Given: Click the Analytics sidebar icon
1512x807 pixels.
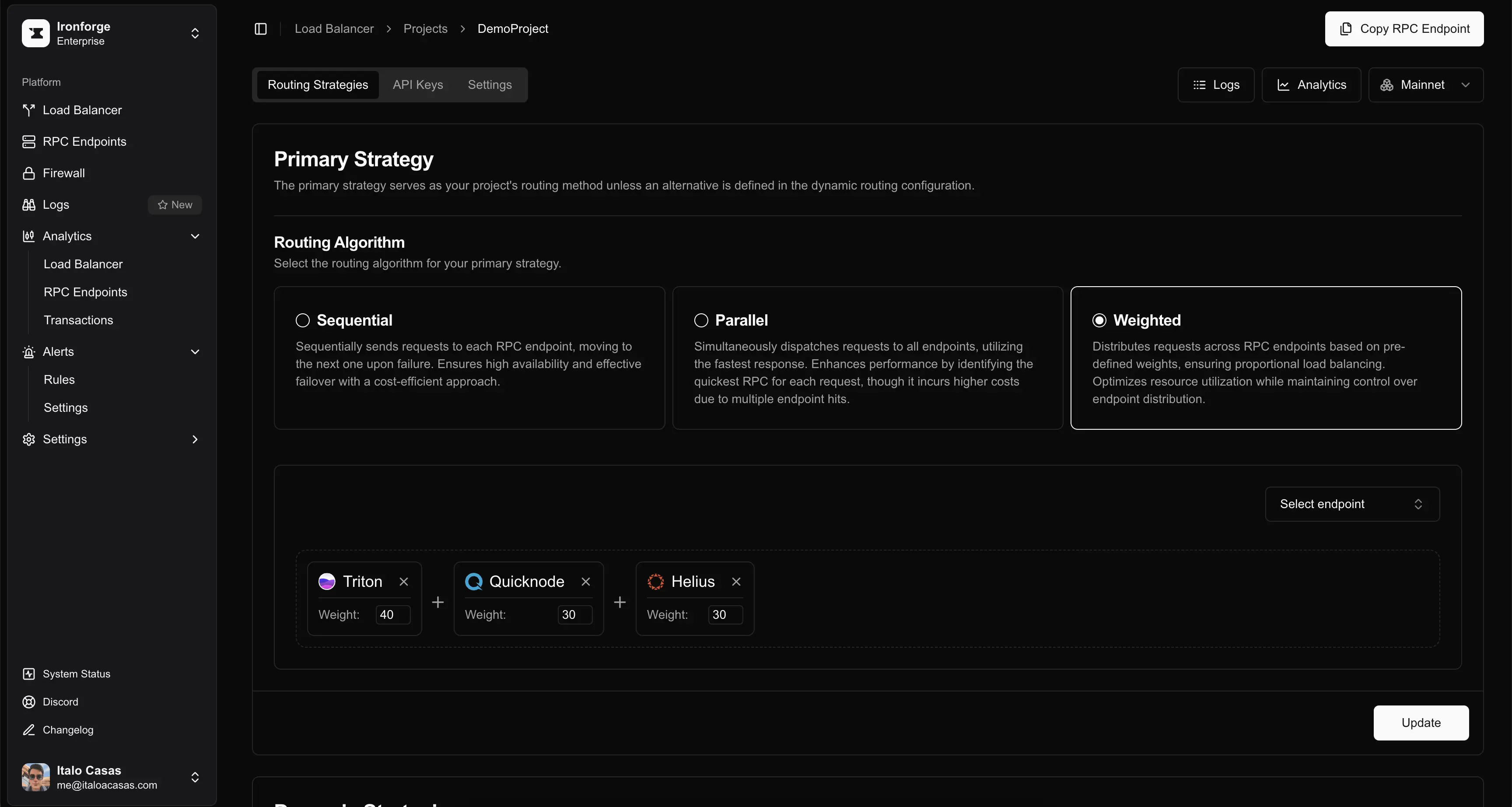Looking at the screenshot, I should [28, 236].
